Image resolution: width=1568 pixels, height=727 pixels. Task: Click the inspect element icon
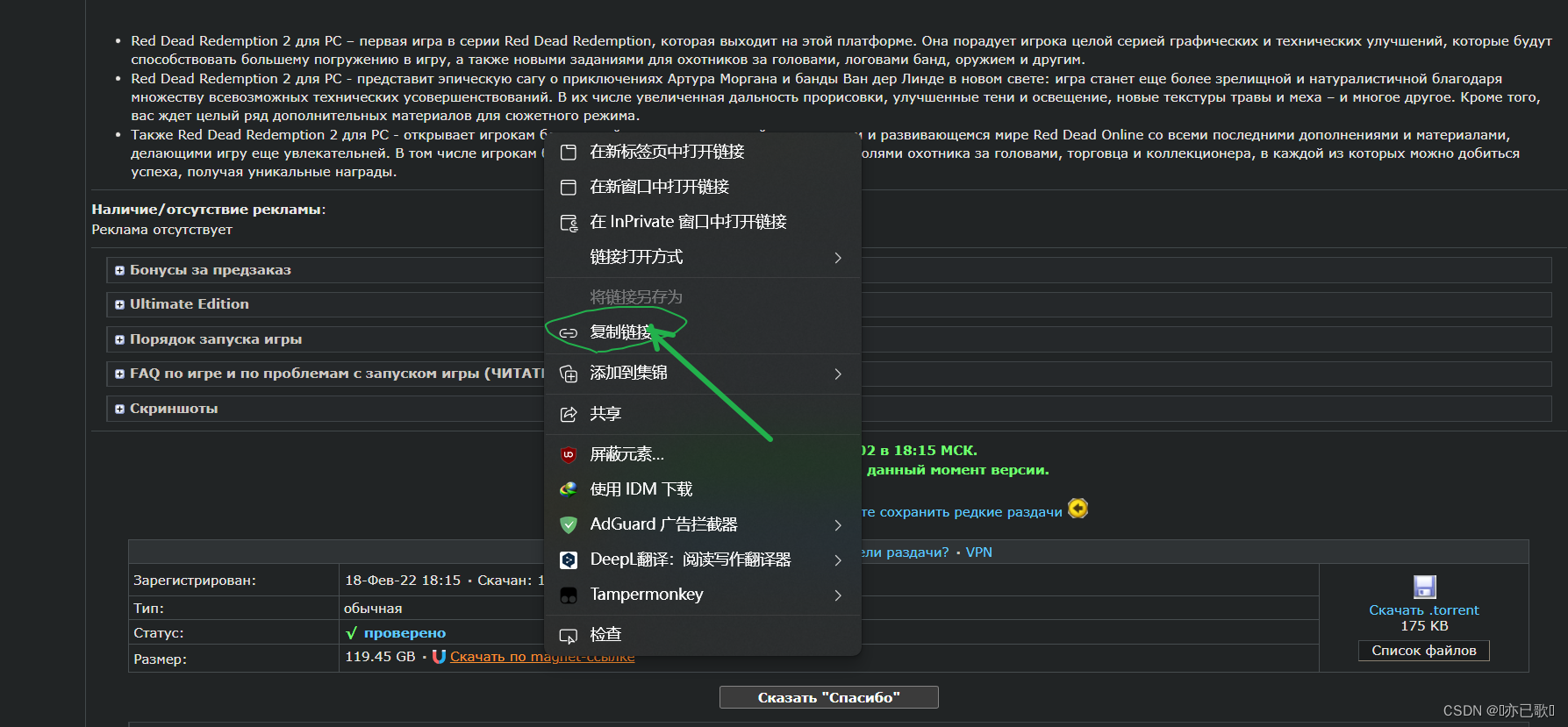[569, 635]
